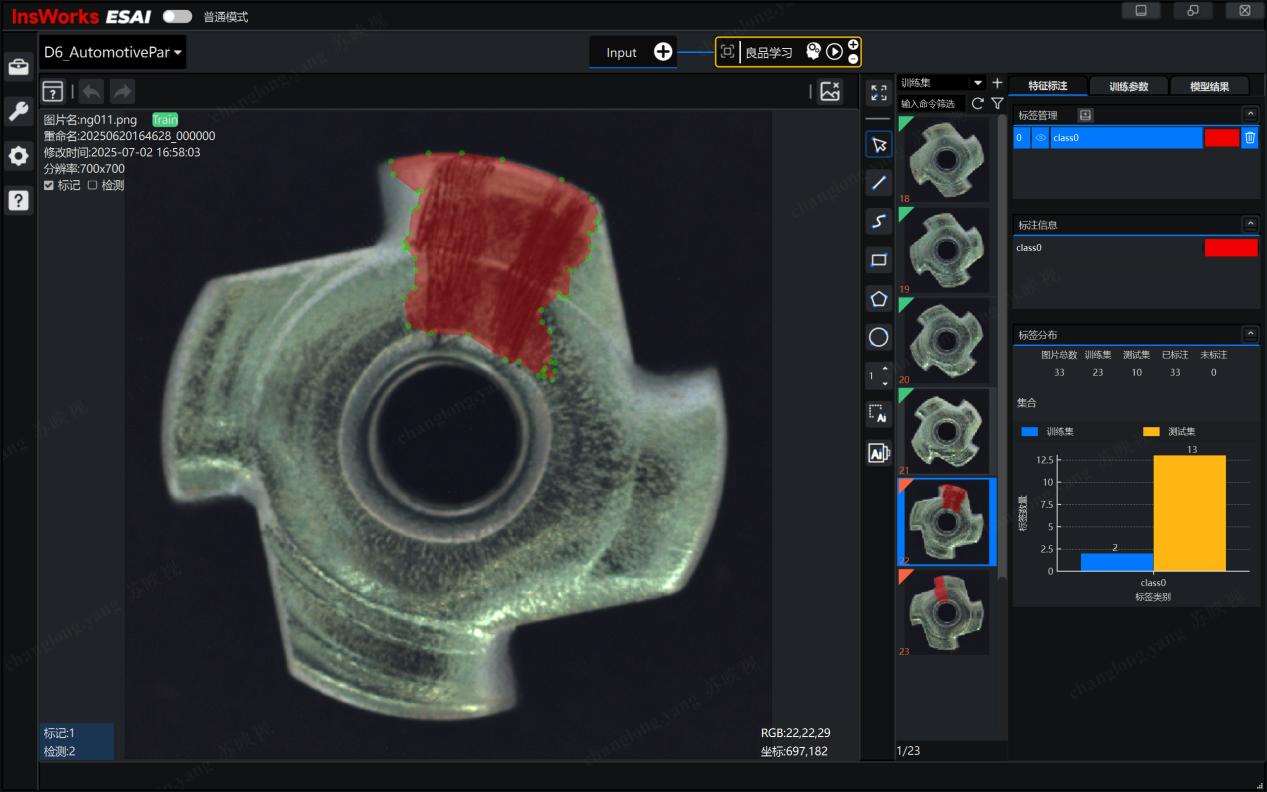Click the undo arrow button

pyautogui.click(x=90, y=91)
